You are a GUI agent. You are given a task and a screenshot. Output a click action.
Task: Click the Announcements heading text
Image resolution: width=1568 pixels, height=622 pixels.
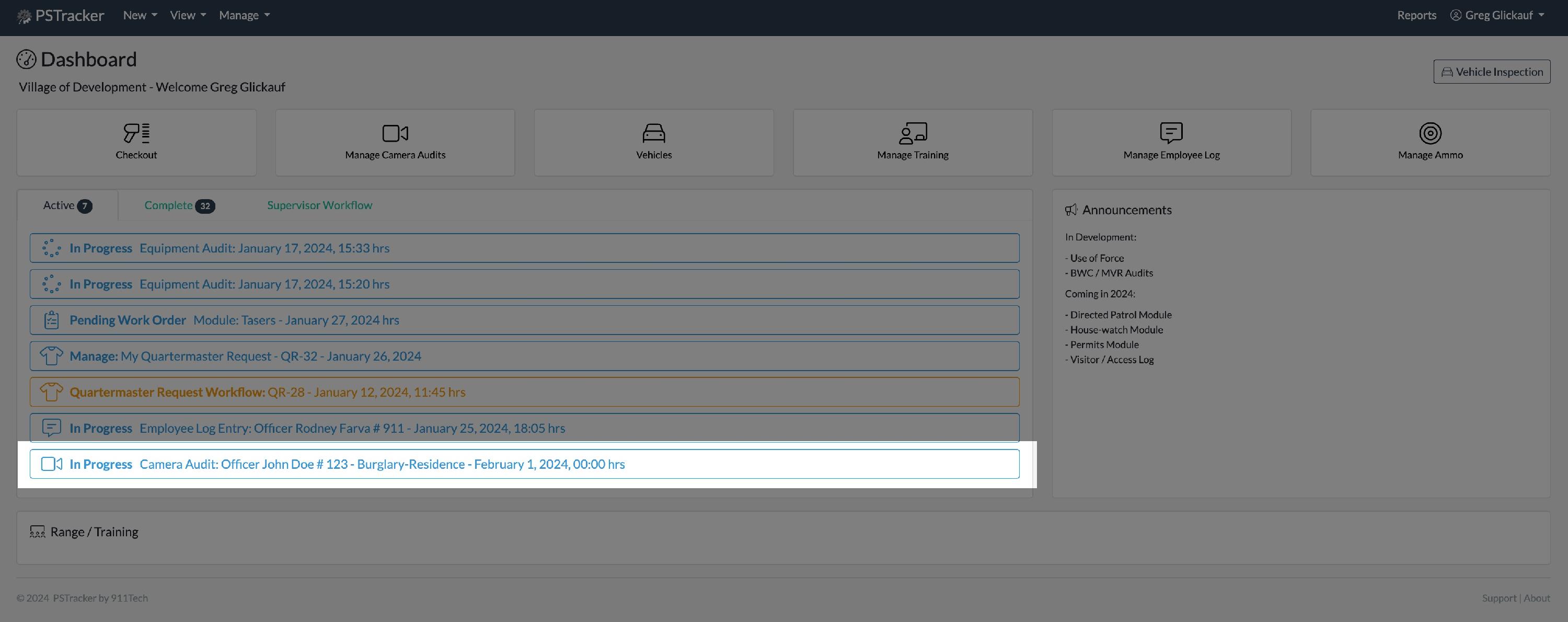[x=1127, y=210]
